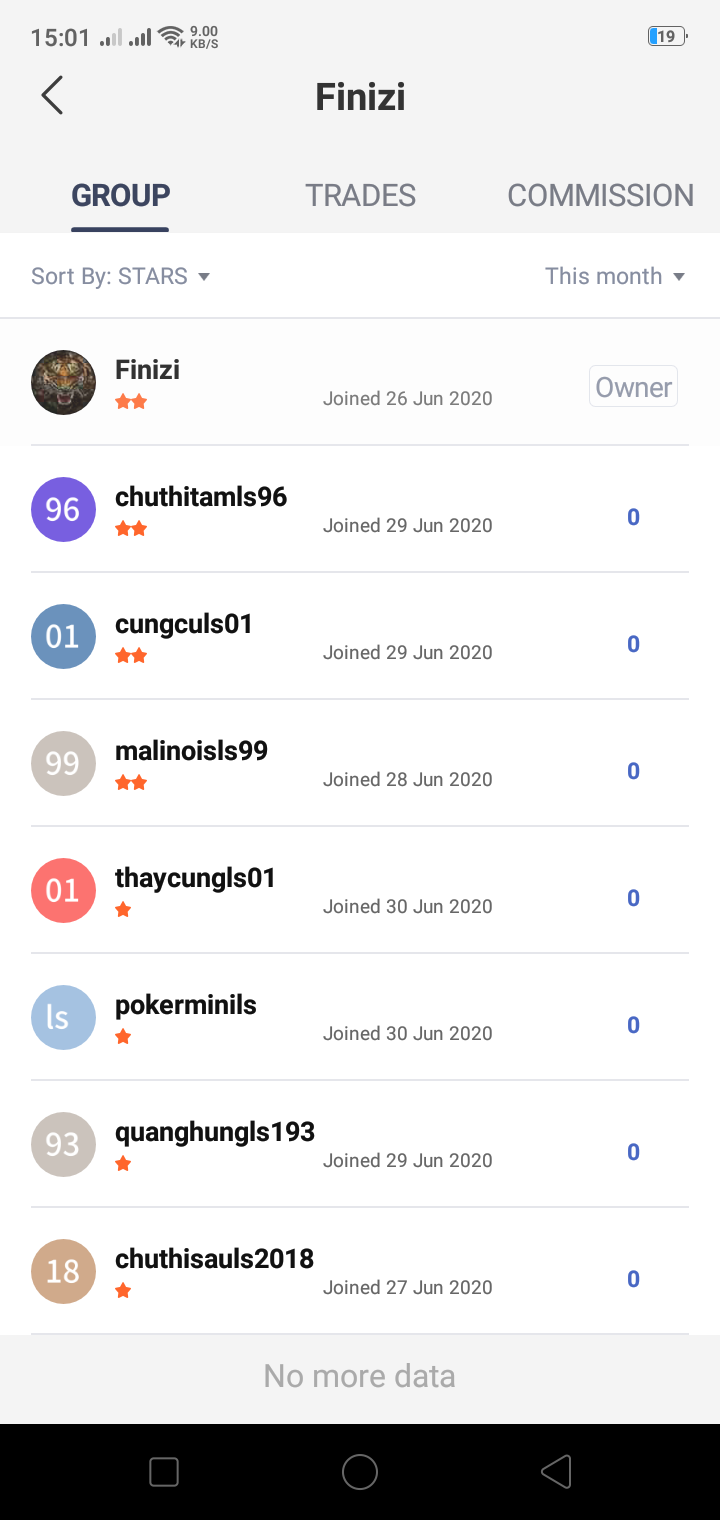Viewport: 720px width, 1520px height.
Task: Open Finizi's tiger profile avatar
Action: 64,382
